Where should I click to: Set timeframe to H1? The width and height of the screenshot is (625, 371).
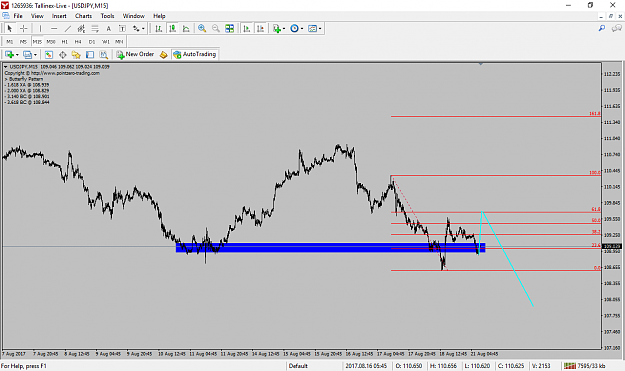coord(65,41)
